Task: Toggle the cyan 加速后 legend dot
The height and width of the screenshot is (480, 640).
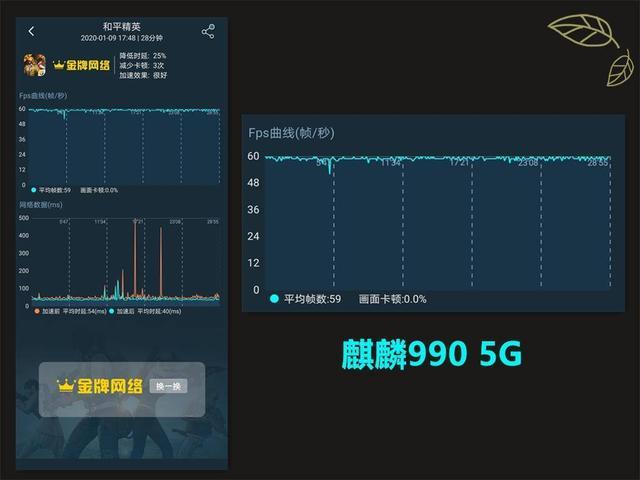Action: (x=111, y=311)
